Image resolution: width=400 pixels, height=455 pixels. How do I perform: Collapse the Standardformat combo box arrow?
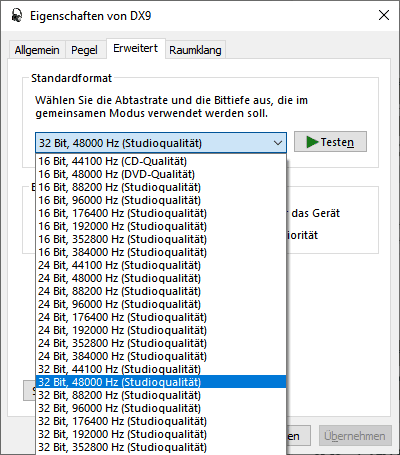click(278, 143)
